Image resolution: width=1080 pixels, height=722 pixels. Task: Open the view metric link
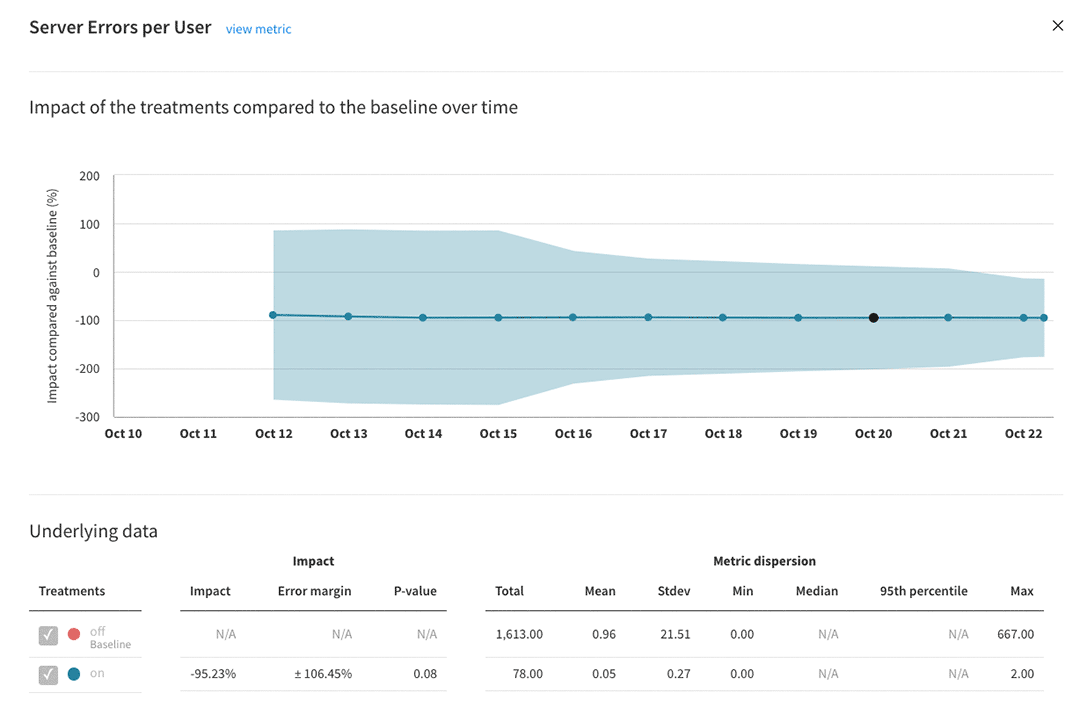pos(258,29)
